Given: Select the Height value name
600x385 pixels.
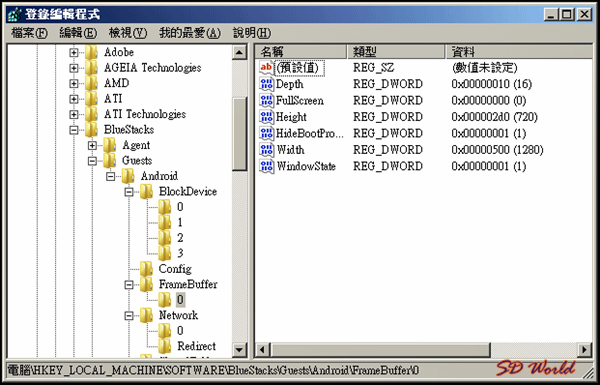Looking at the screenshot, I should 291,117.
